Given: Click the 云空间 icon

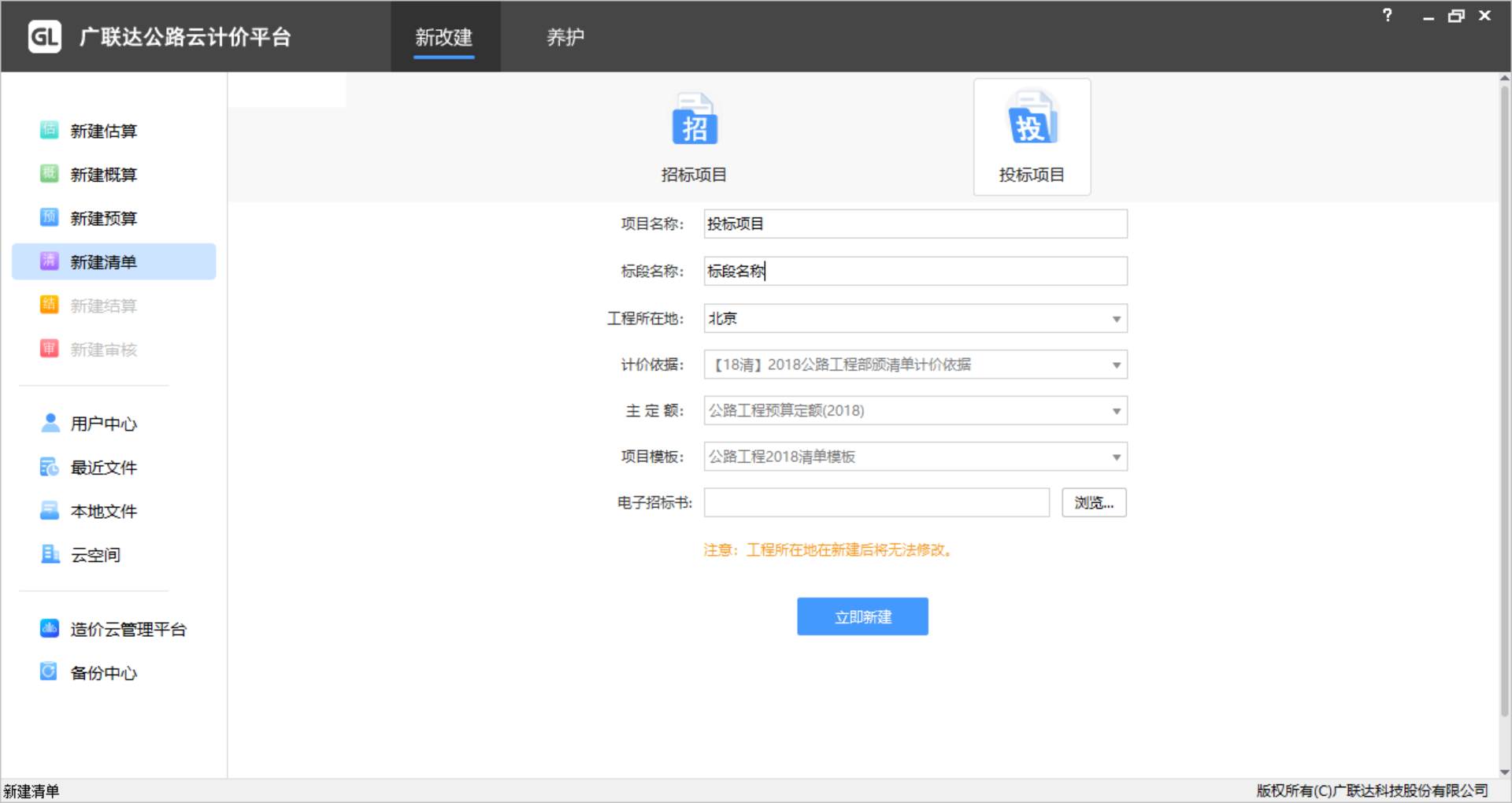Looking at the screenshot, I should pos(50,554).
